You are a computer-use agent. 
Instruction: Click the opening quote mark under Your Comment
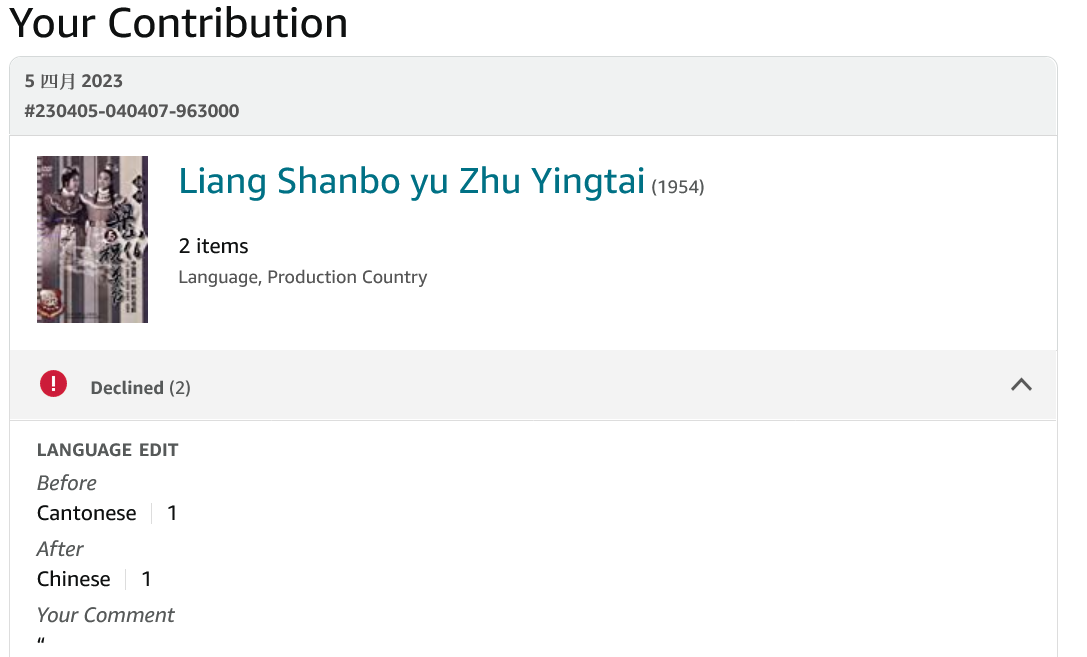(x=41, y=643)
